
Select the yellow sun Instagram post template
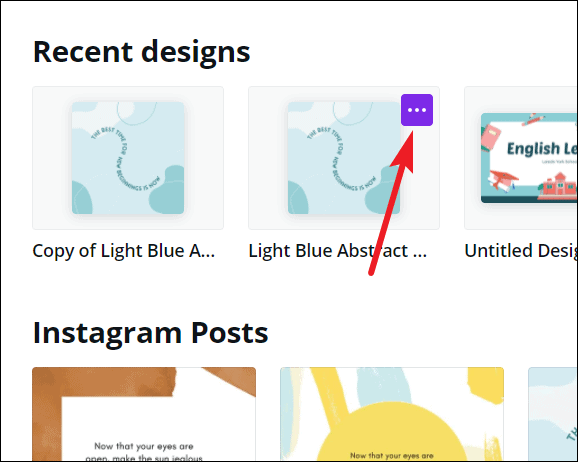(x=392, y=414)
